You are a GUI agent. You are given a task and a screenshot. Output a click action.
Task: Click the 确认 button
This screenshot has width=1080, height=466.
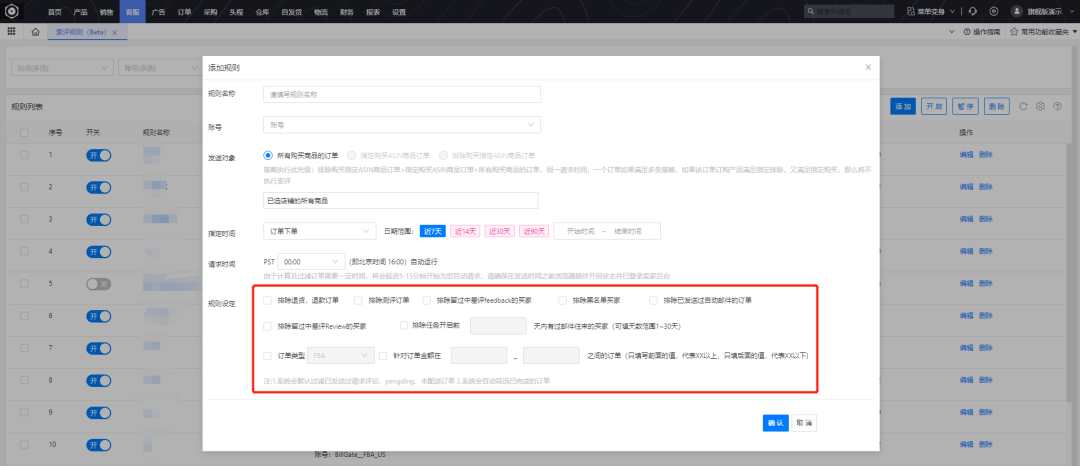tap(775, 423)
